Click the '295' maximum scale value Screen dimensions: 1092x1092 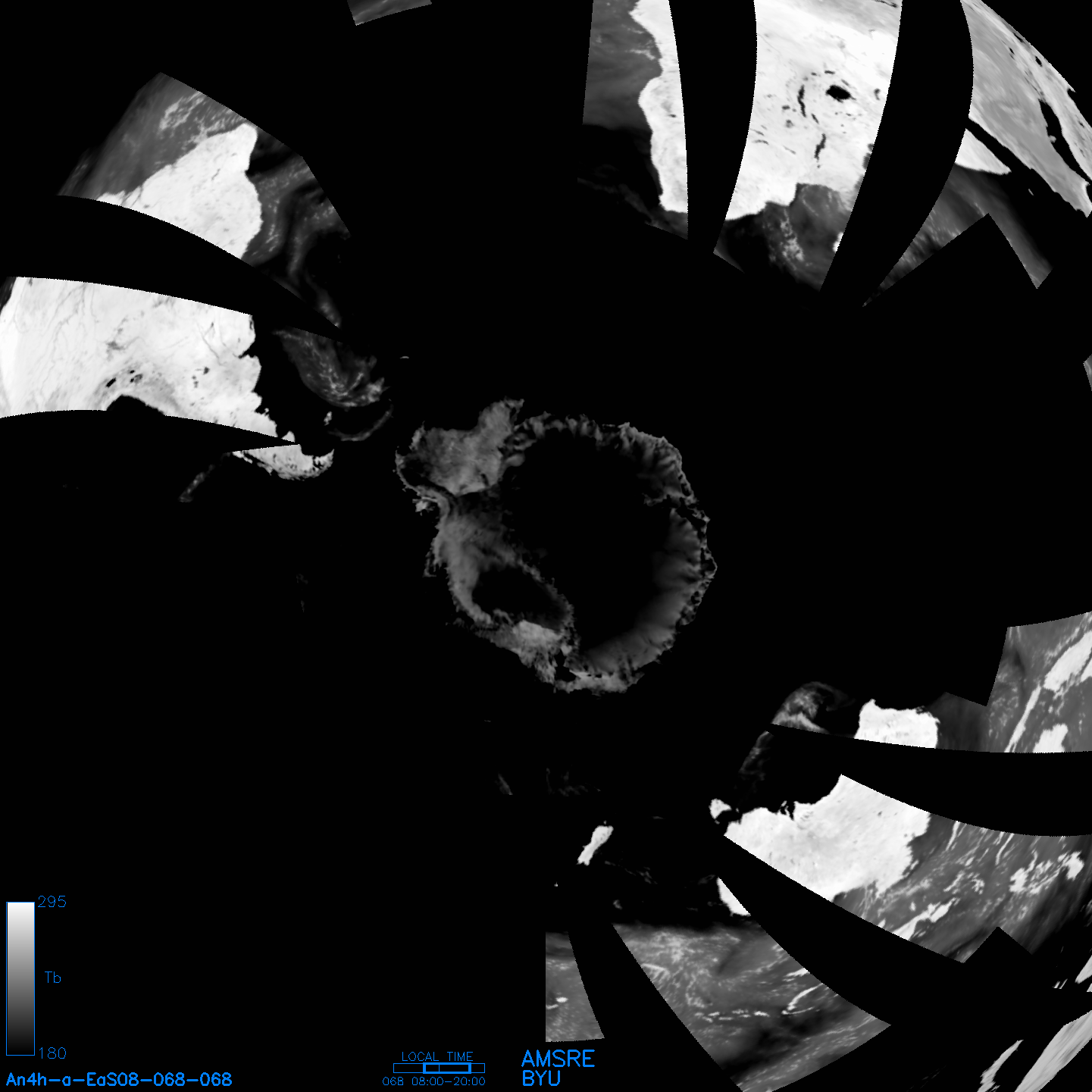52,902
